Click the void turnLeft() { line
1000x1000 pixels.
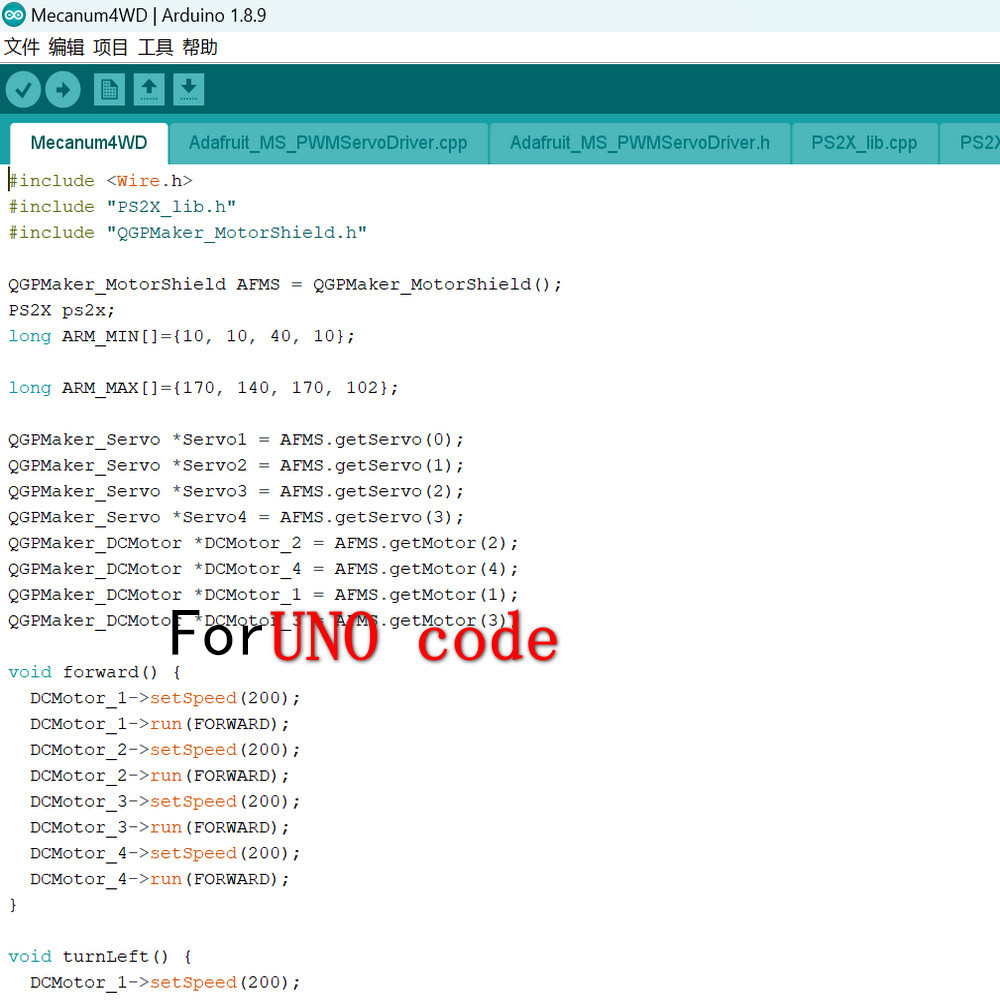[101, 957]
